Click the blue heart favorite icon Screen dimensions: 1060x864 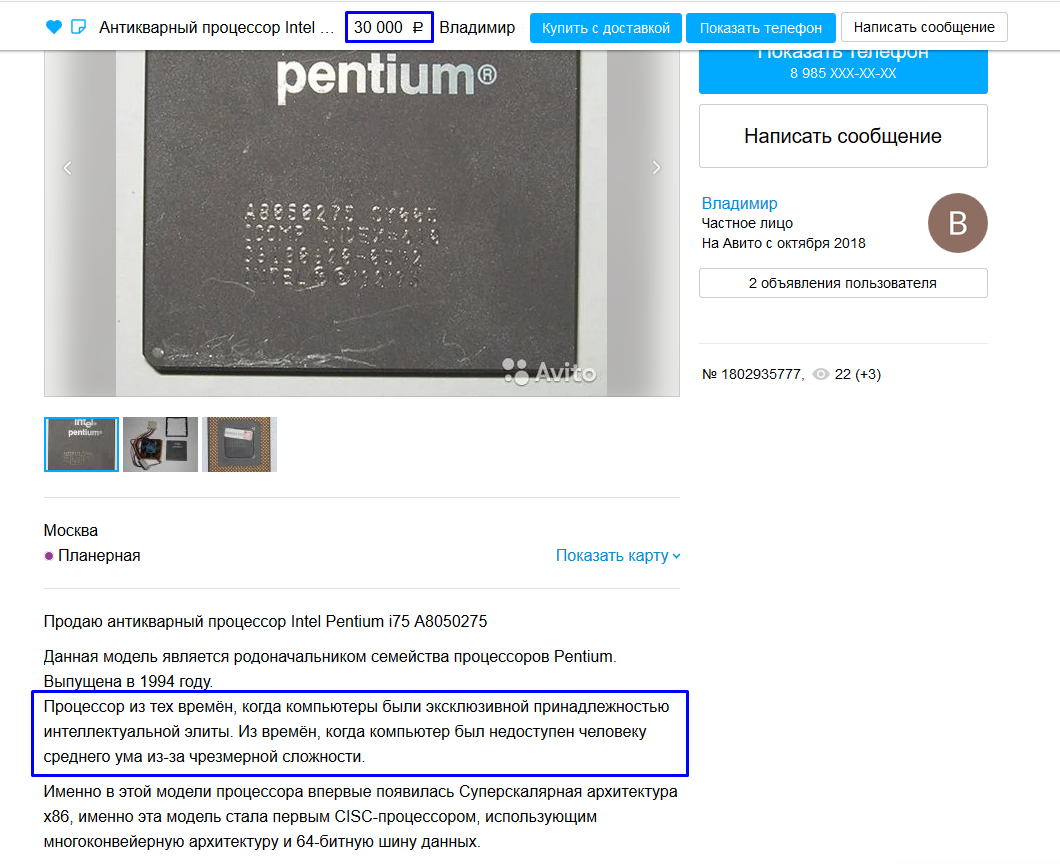[x=53, y=27]
